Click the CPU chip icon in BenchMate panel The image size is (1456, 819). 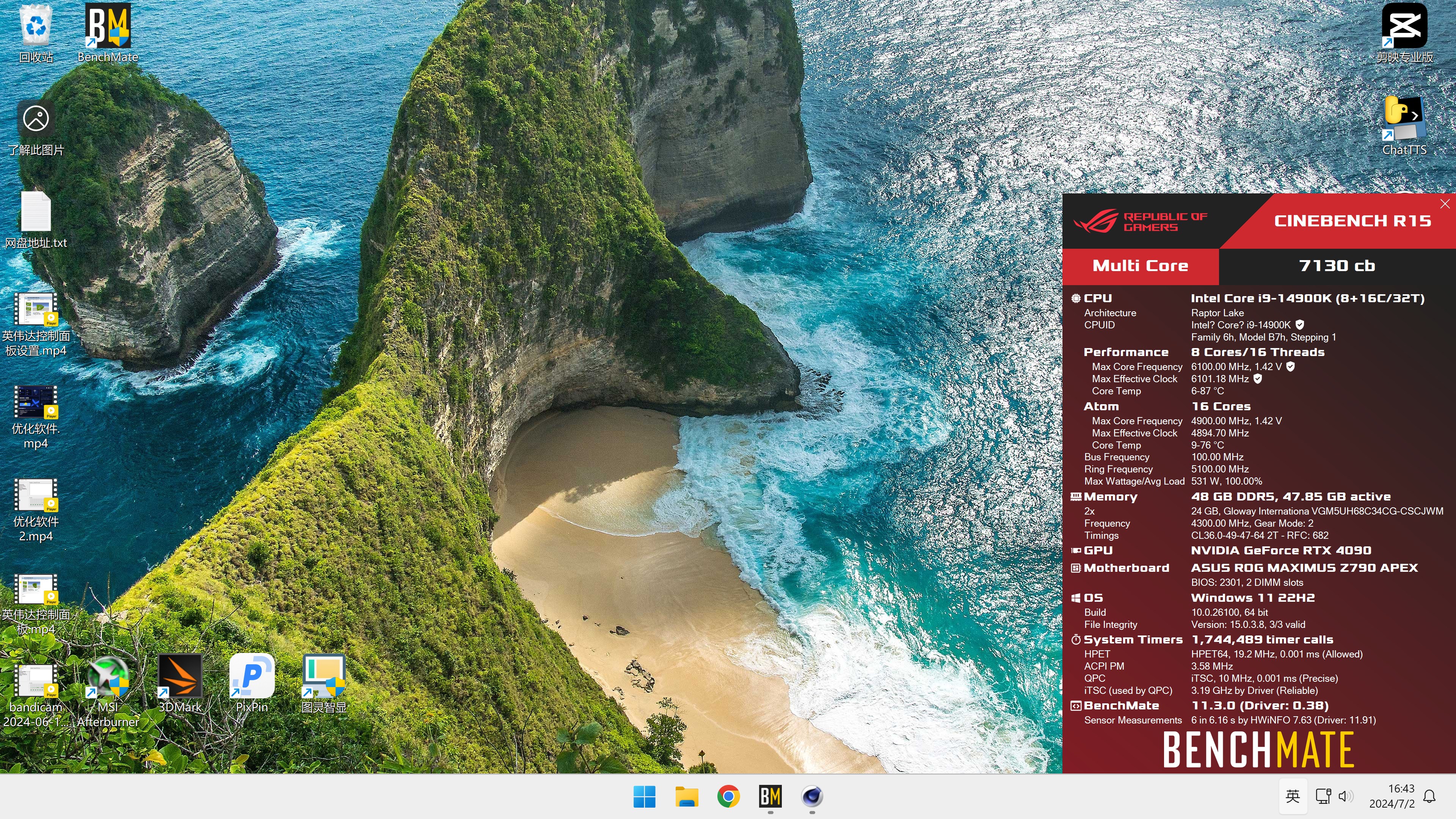(x=1076, y=298)
